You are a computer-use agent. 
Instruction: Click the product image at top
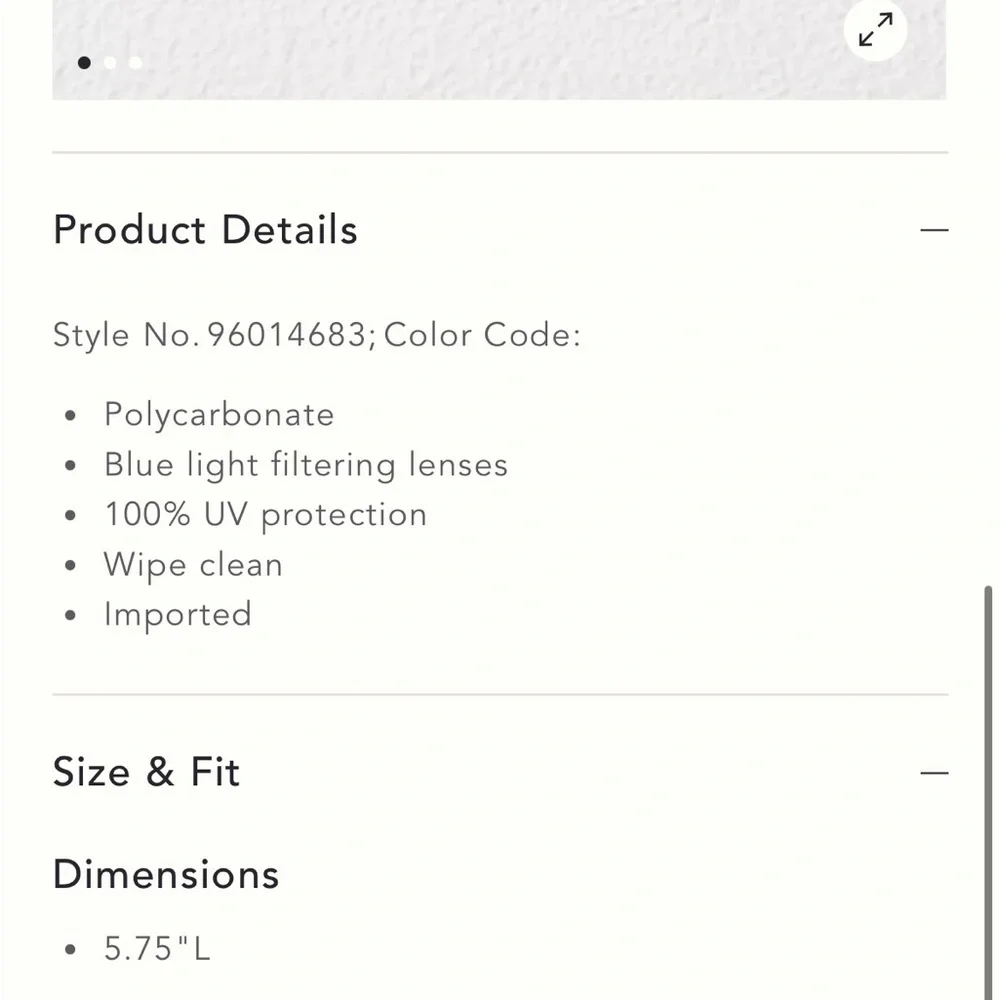tap(499, 50)
